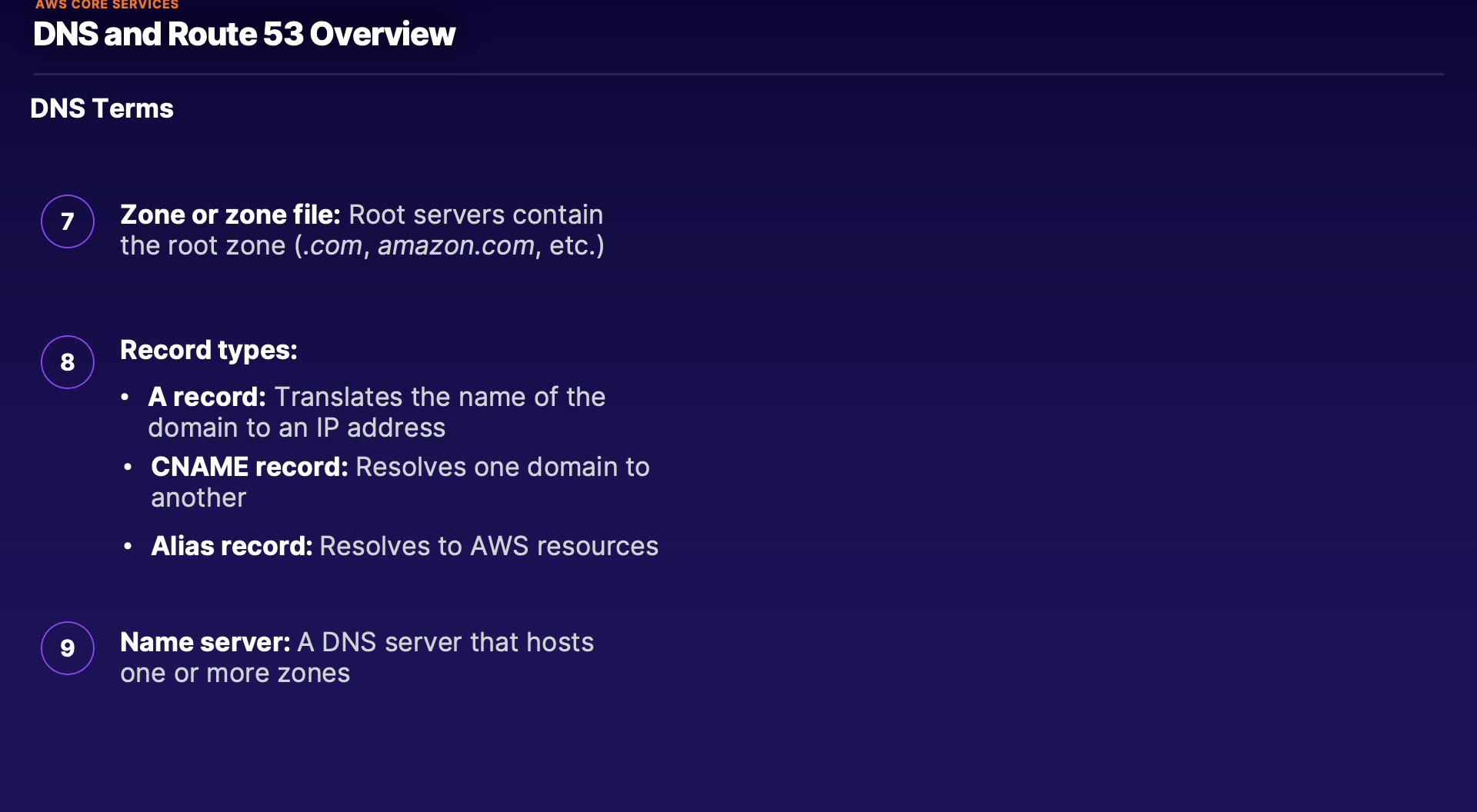Click the bullet beside A record
This screenshot has width=1477, height=812.
pos(125,398)
